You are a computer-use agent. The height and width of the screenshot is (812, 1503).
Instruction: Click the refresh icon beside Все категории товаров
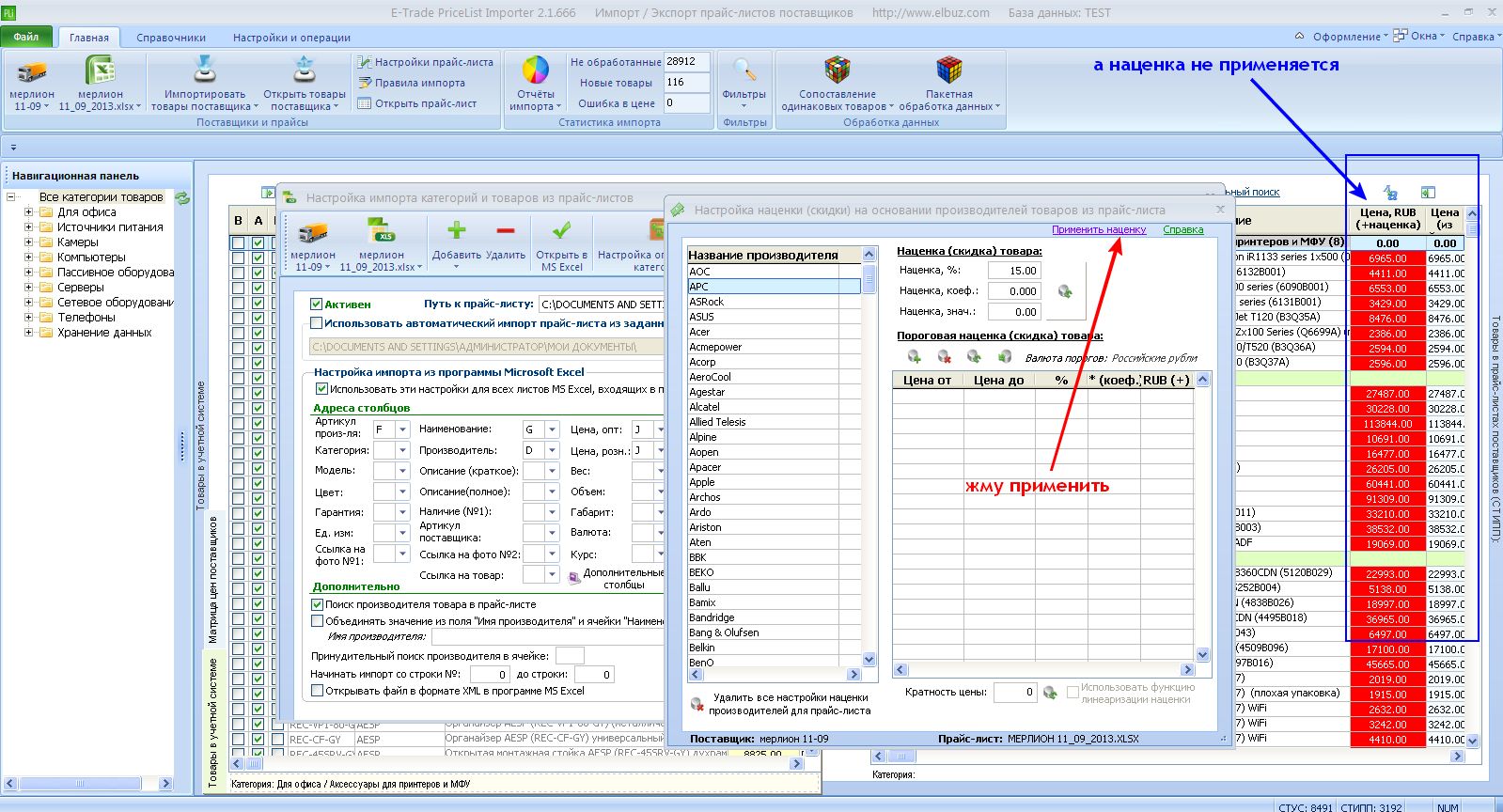pos(182,198)
